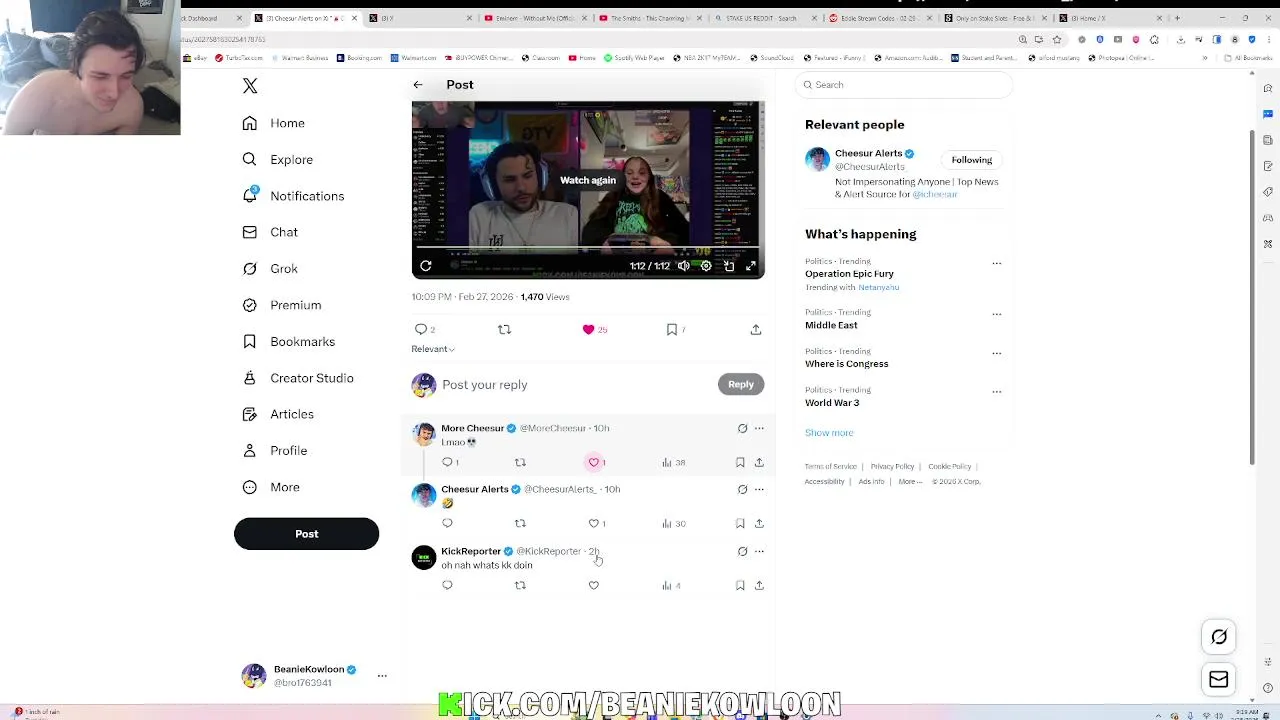Open the SoundCloud bookmark

[x=771, y=58]
